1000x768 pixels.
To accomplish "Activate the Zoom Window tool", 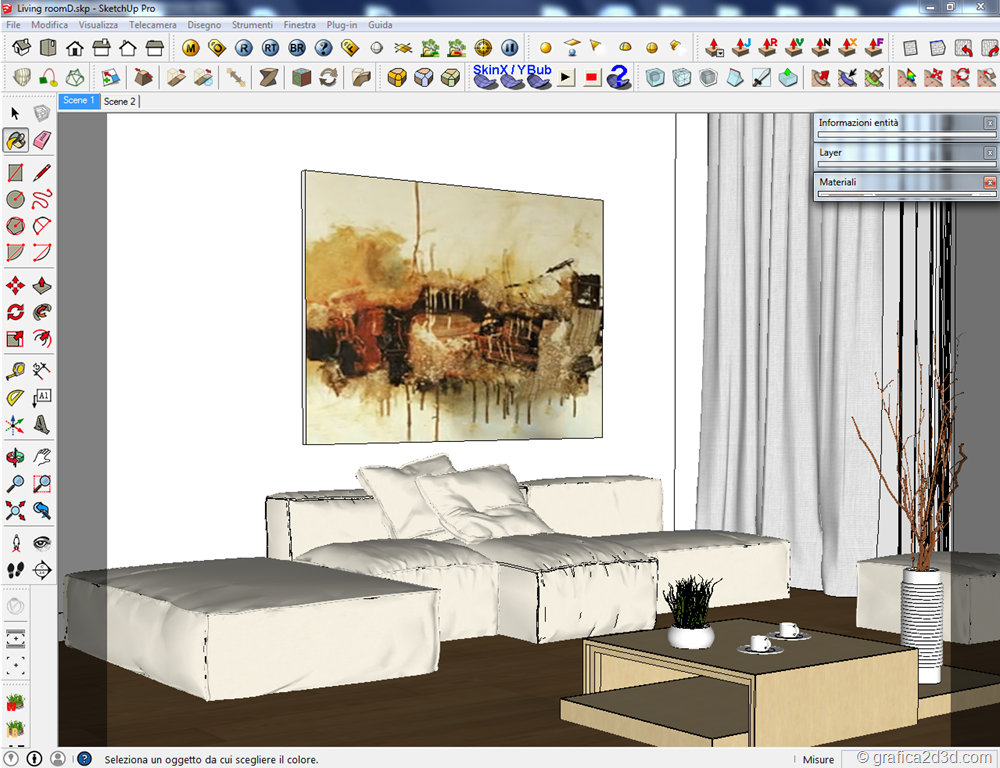I will (x=42, y=484).
